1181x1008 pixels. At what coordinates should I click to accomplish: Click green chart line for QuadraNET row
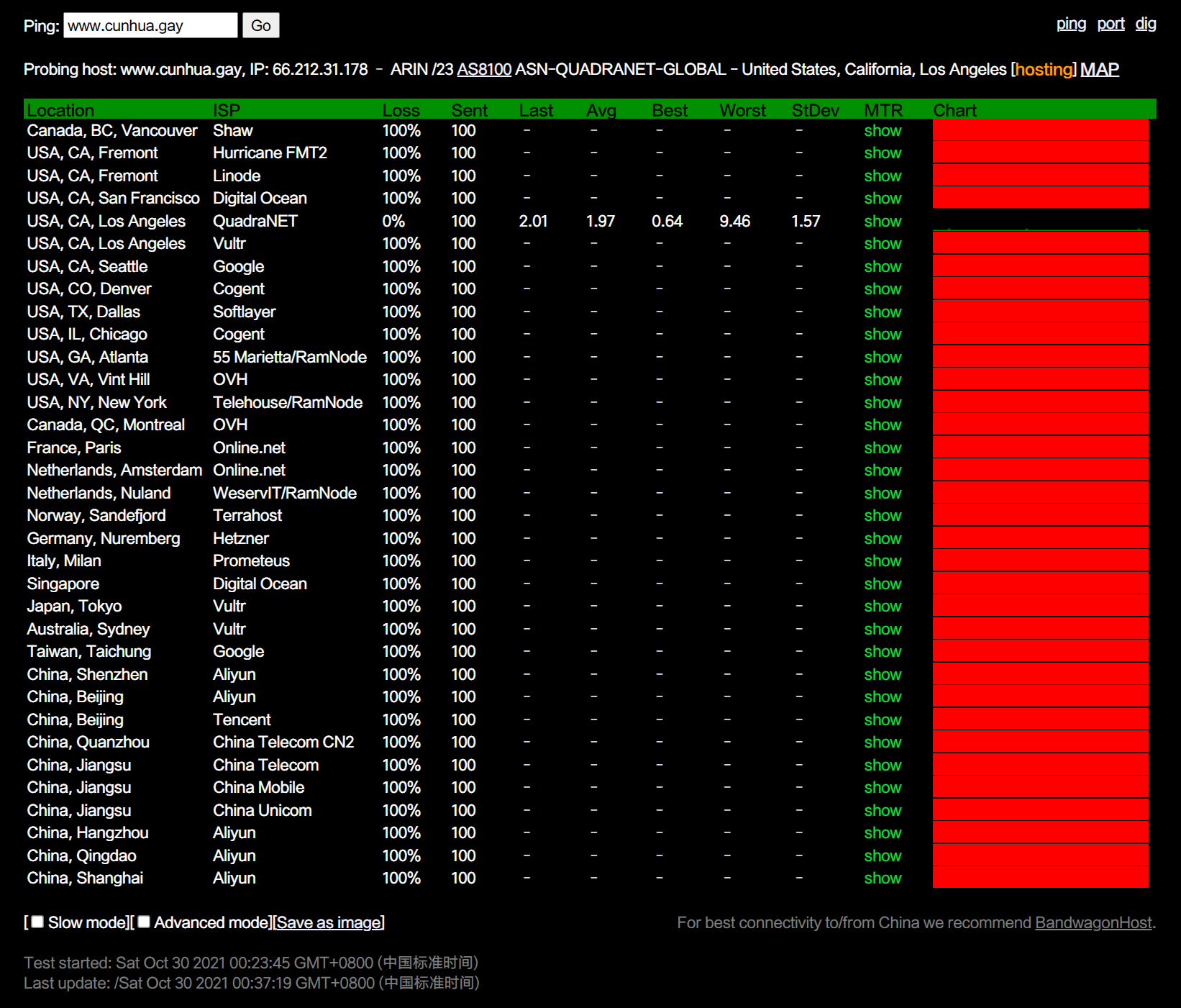coord(1040,230)
